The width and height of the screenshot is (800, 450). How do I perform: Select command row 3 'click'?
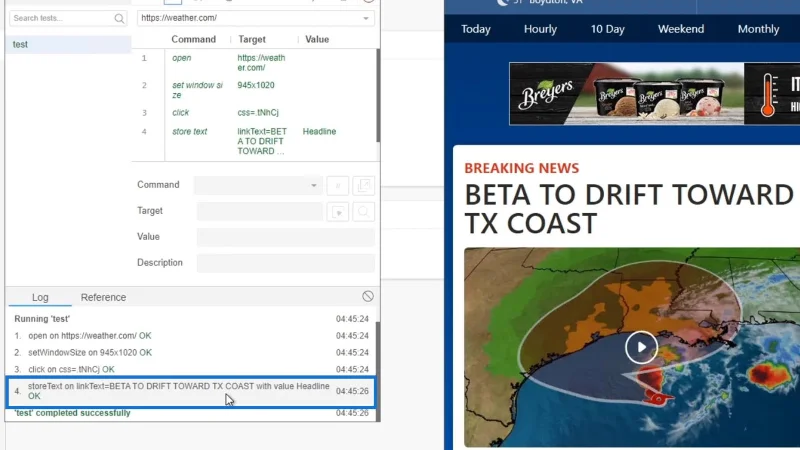pyautogui.click(x=255, y=112)
